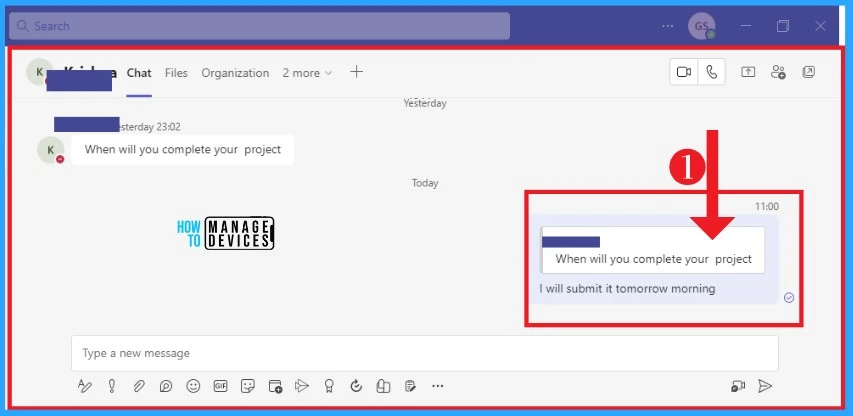Insert a GIF

[x=220, y=386]
